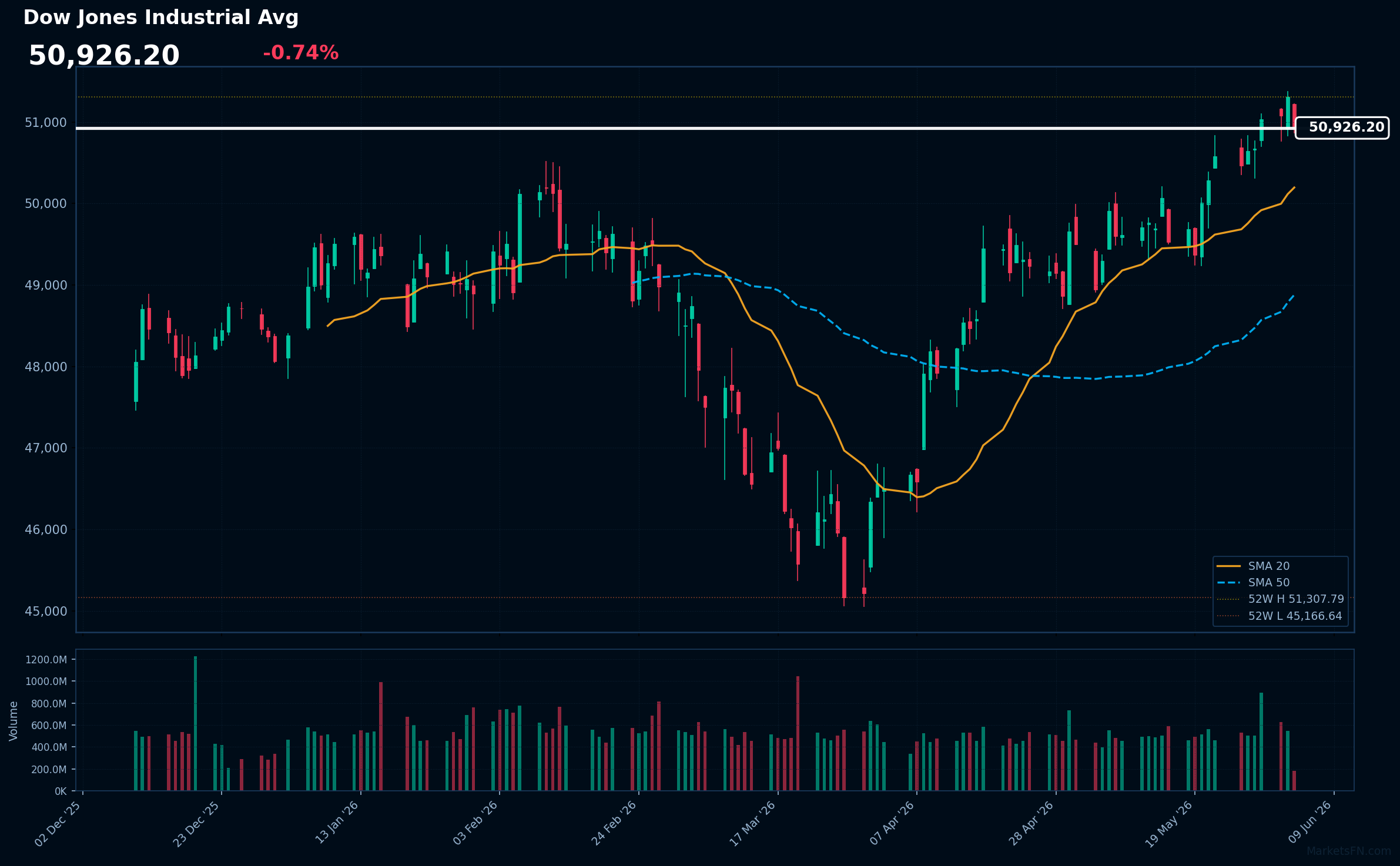
Task: Click the 02 Dec '25 date label
Action: point(59,824)
